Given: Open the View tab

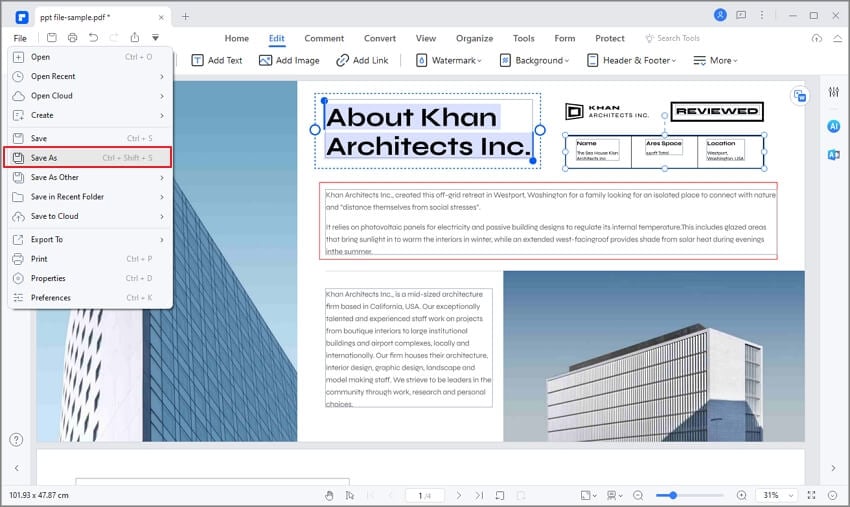Looking at the screenshot, I should click(426, 38).
